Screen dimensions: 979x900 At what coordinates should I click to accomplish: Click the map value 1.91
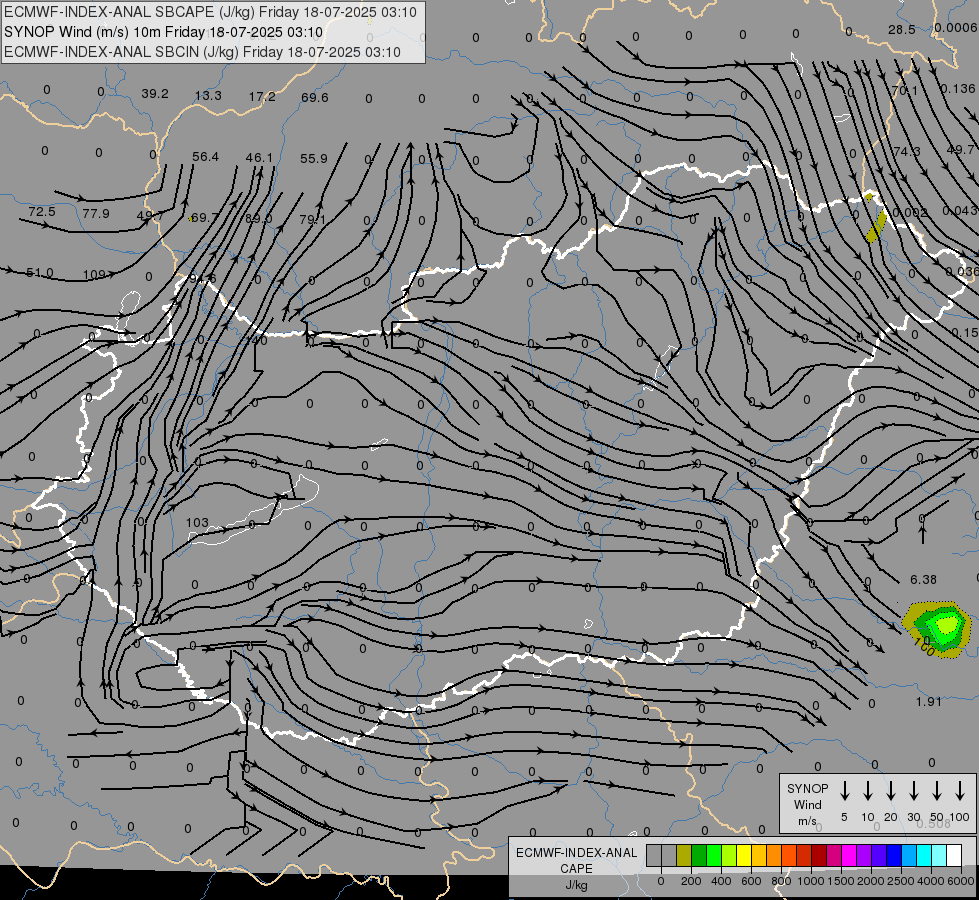click(928, 702)
